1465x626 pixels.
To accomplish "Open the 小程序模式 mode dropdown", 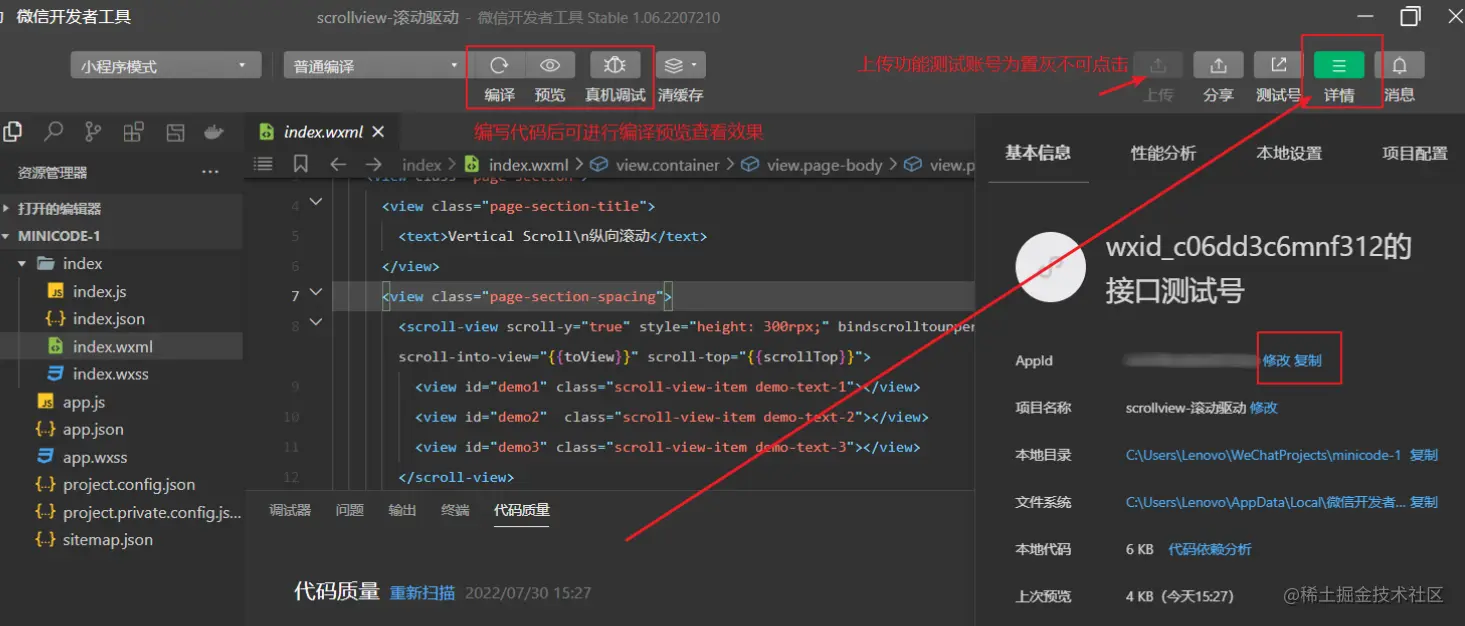I will [165, 66].
